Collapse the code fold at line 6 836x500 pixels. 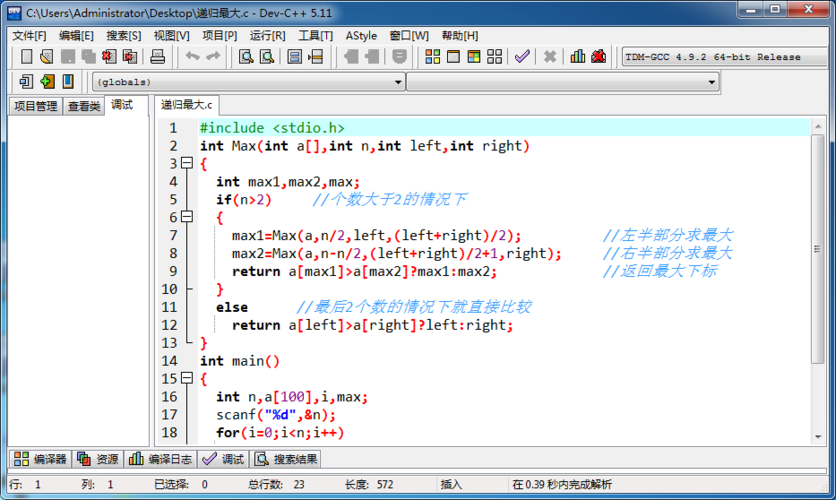coord(186,217)
